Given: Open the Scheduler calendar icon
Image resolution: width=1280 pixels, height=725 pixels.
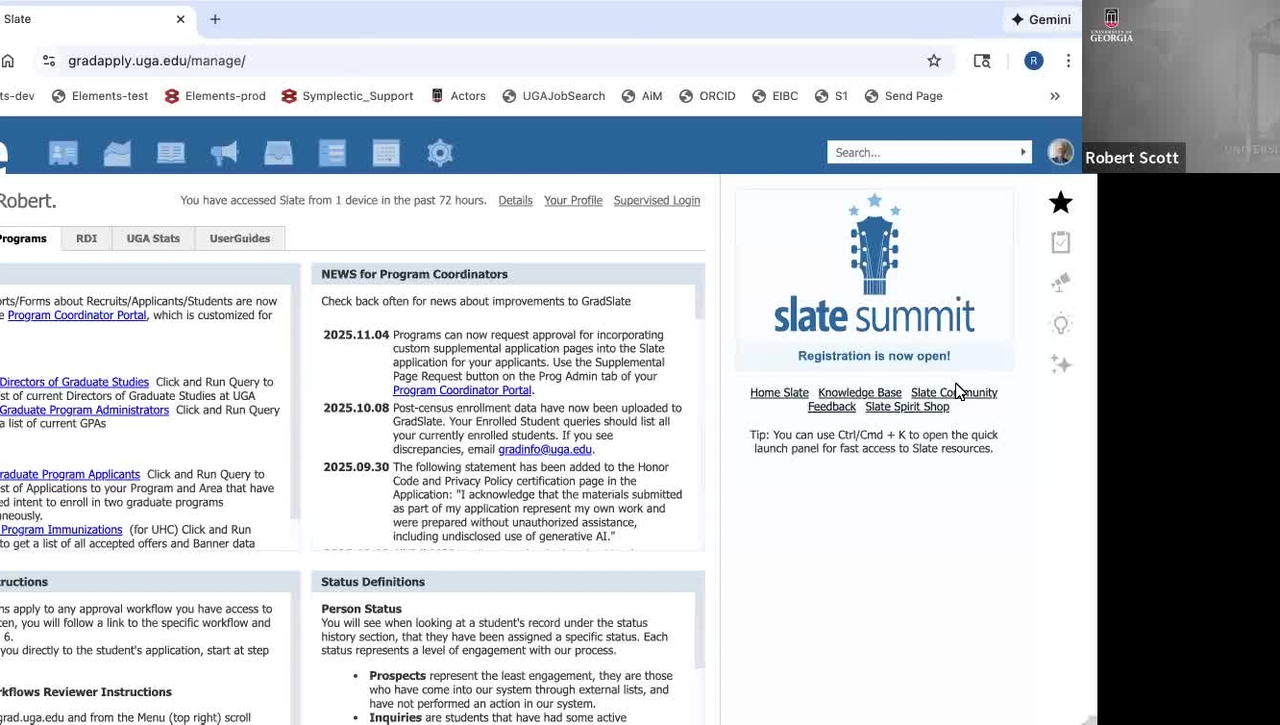Looking at the screenshot, I should (386, 153).
